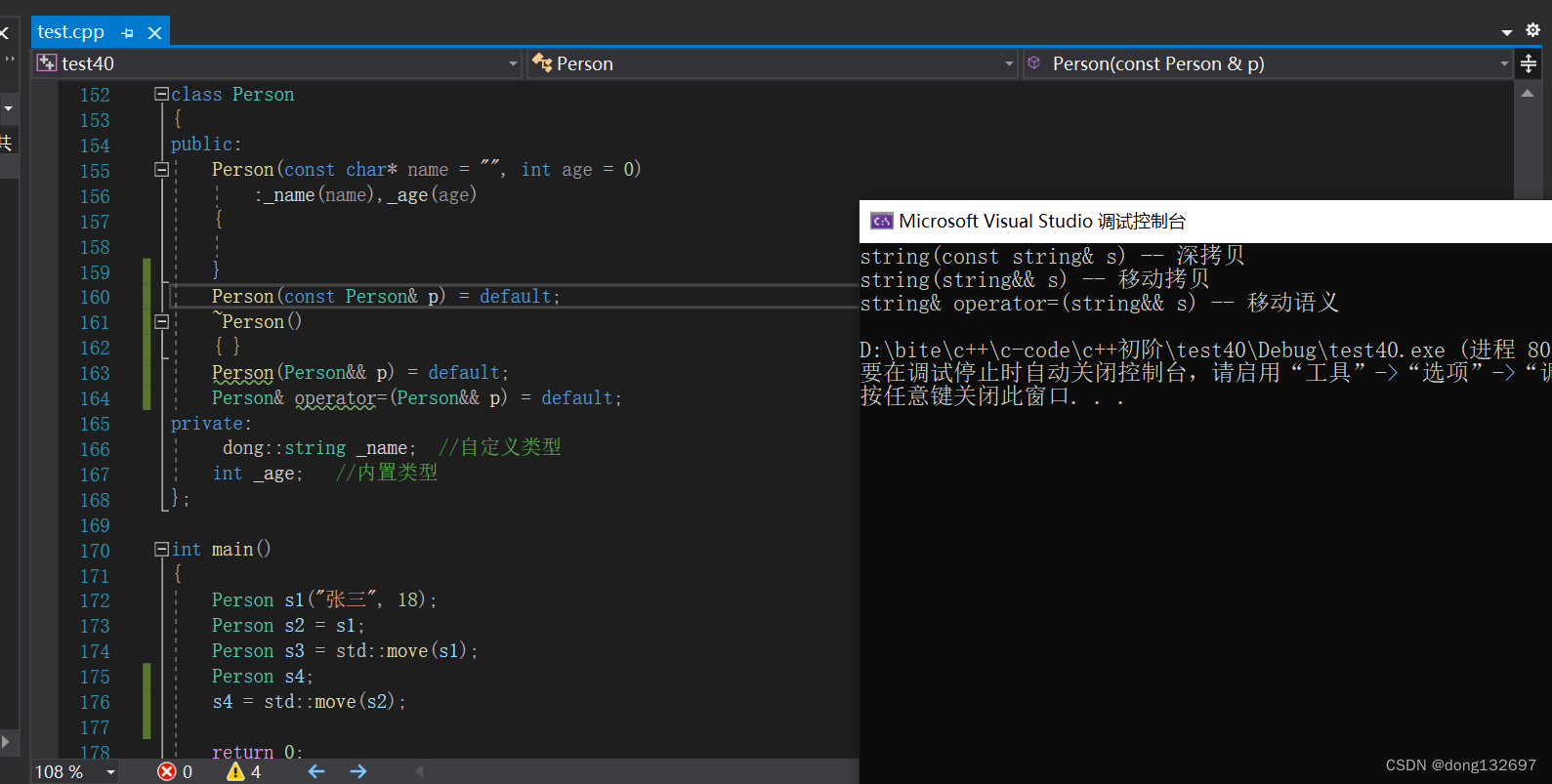Click the test40 project icon in navigation bar
Viewport: 1552px width, 784px height.
[47, 63]
